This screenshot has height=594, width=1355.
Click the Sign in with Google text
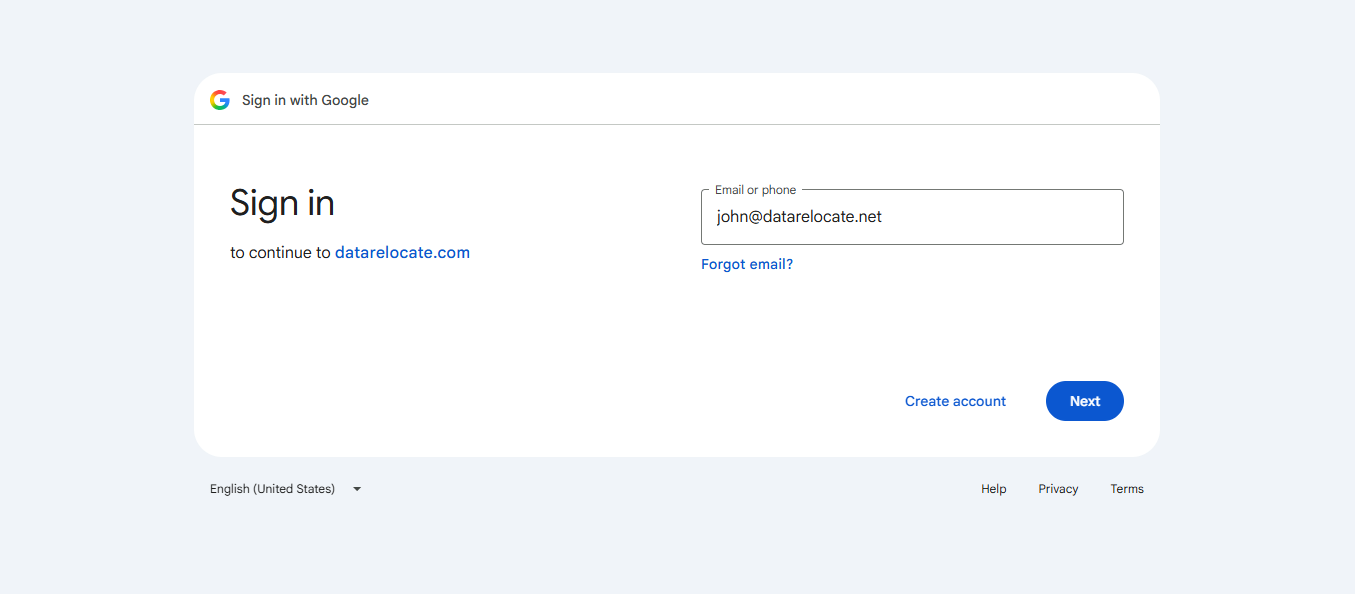tap(305, 100)
